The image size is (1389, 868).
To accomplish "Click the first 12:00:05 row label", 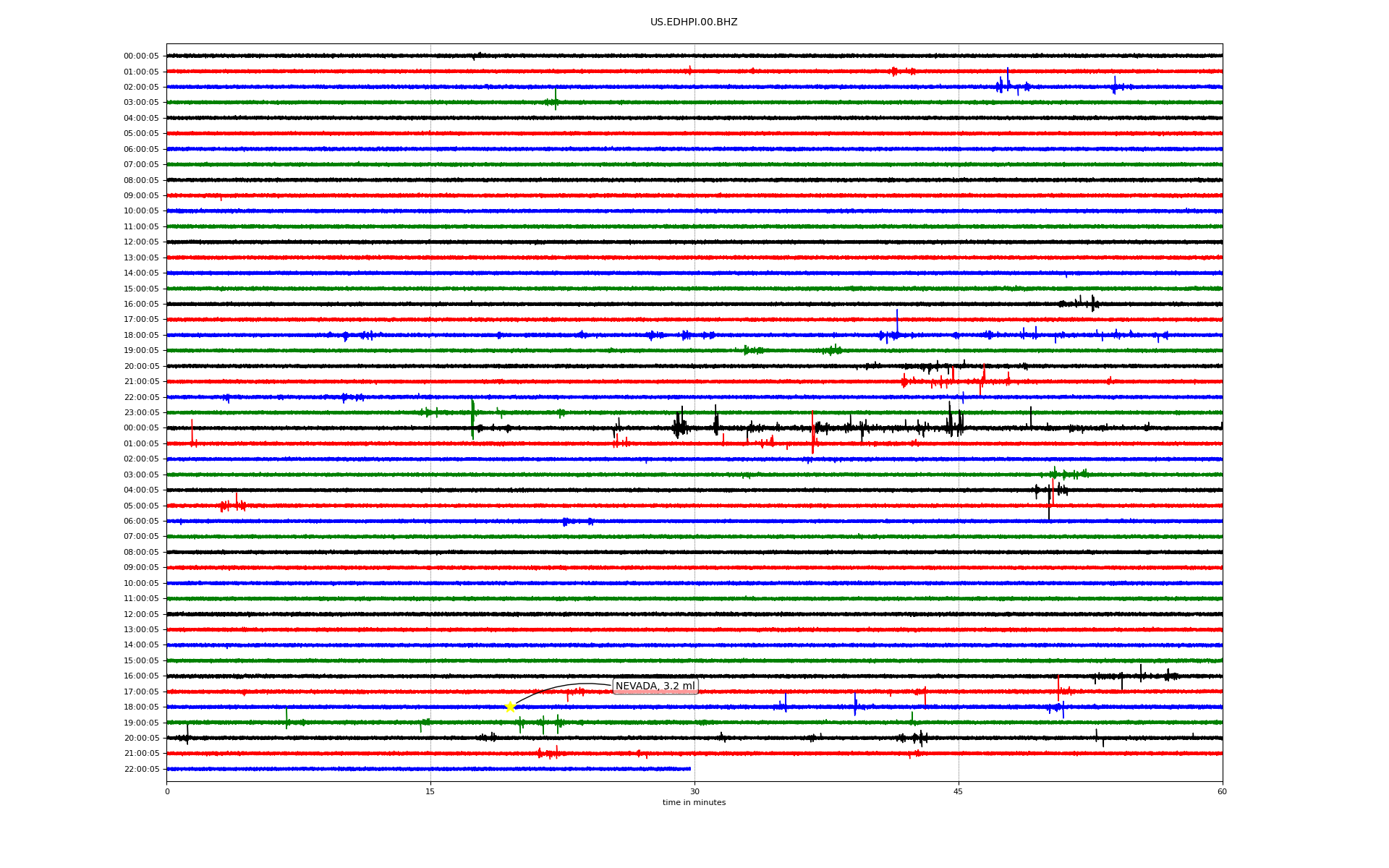I will point(141,242).
